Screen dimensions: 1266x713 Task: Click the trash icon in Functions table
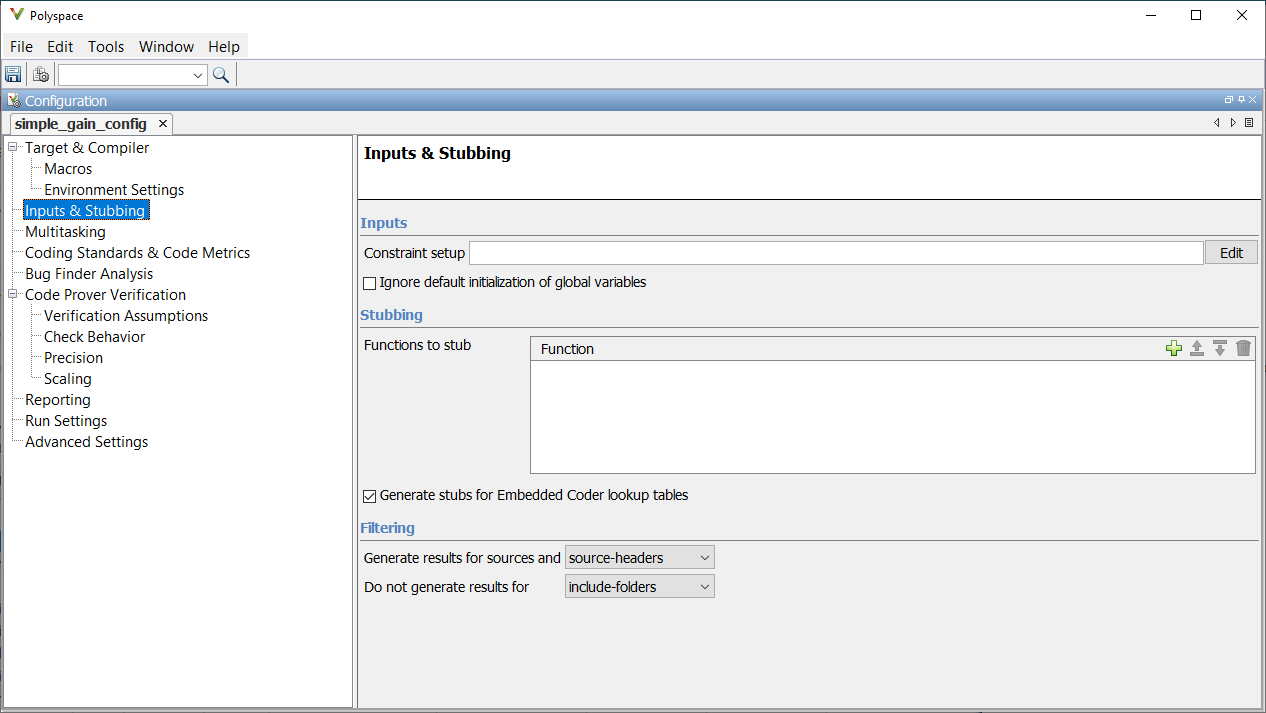(1243, 348)
